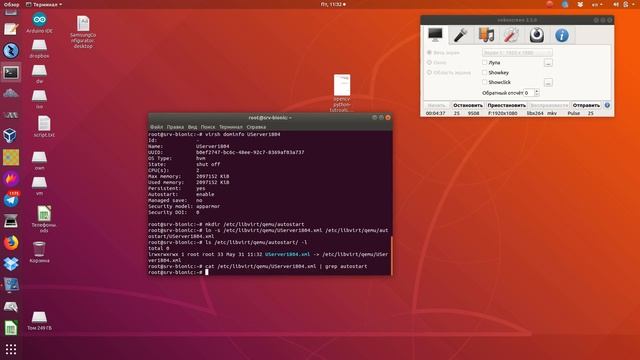Open the Вид menu in the terminal
This screenshot has height=360, width=640.
pyautogui.click(x=192, y=127)
